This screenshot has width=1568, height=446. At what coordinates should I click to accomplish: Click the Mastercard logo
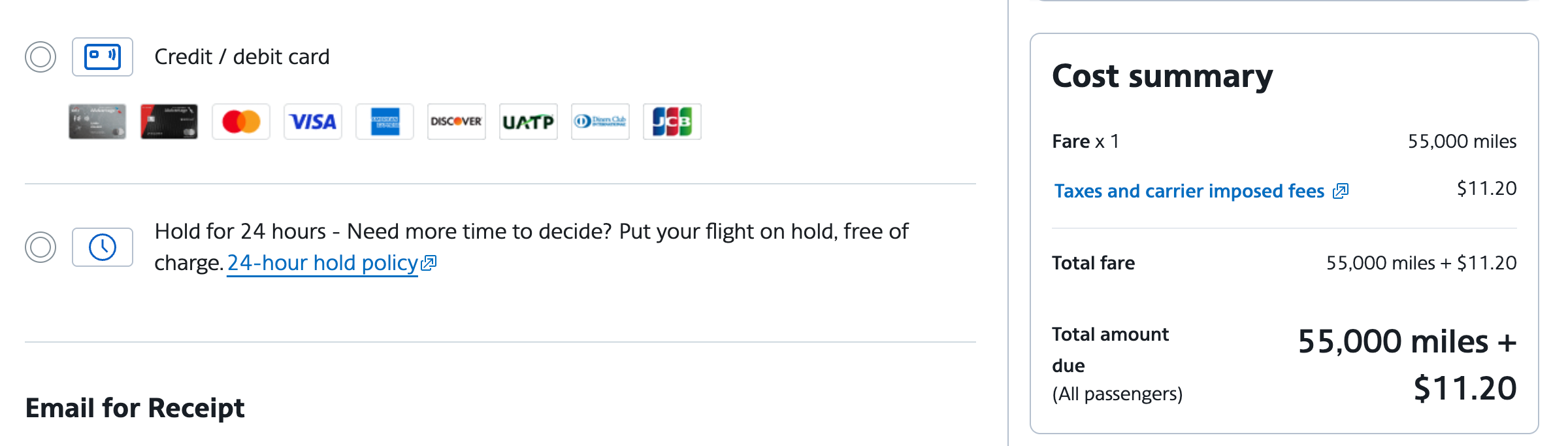coord(240,121)
